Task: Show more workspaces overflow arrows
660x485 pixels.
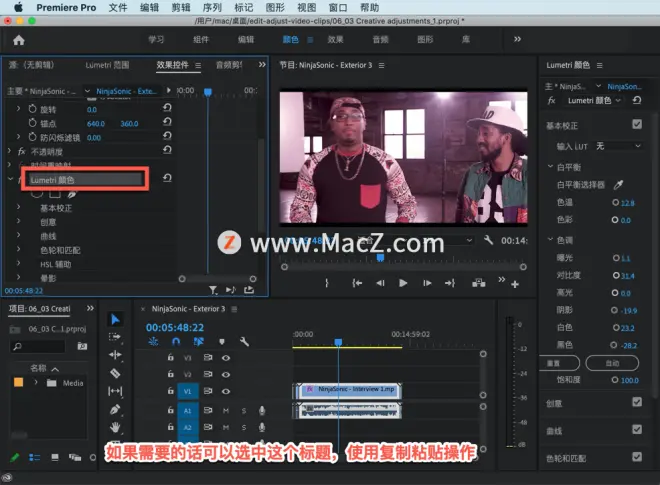Action: coord(517,39)
